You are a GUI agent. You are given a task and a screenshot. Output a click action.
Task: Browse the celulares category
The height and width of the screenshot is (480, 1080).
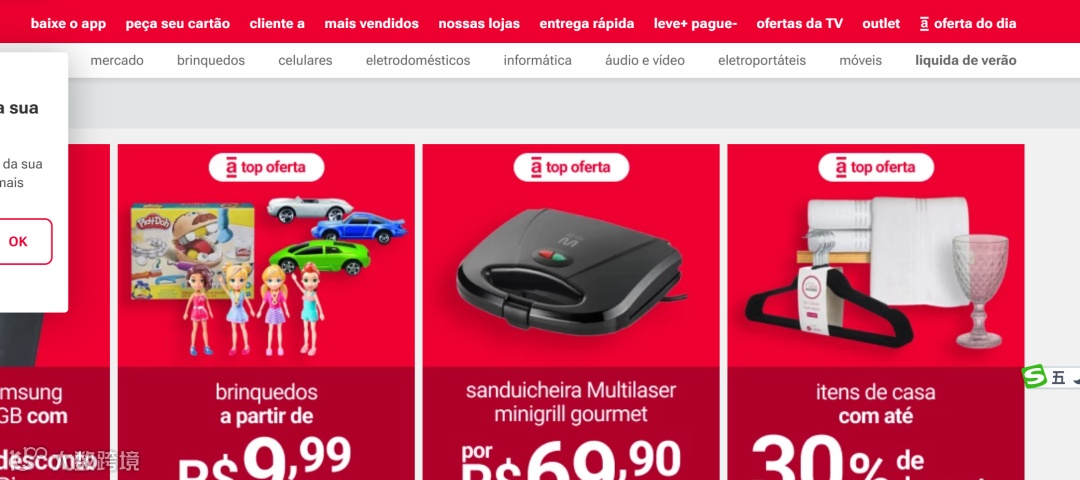pyautogui.click(x=305, y=61)
